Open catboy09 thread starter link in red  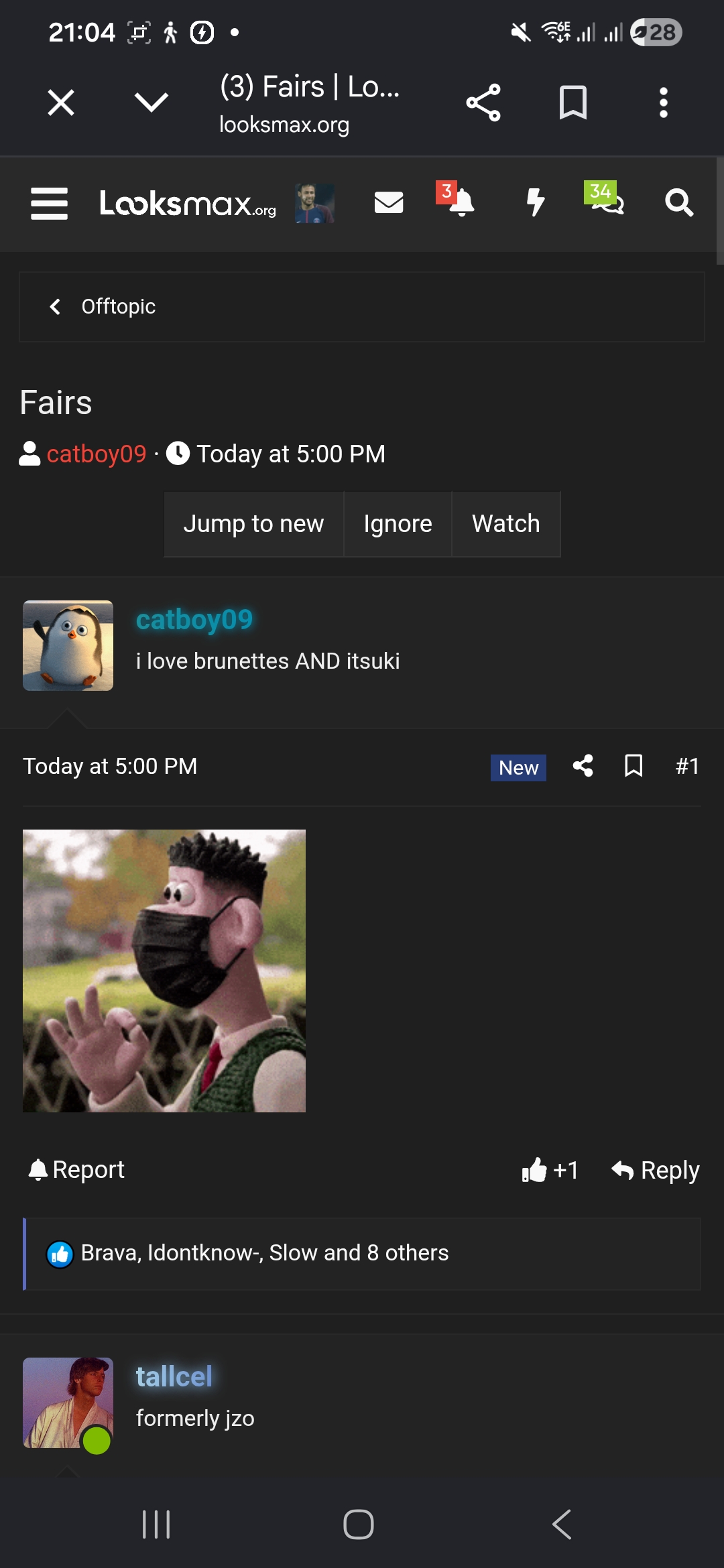coord(97,454)
